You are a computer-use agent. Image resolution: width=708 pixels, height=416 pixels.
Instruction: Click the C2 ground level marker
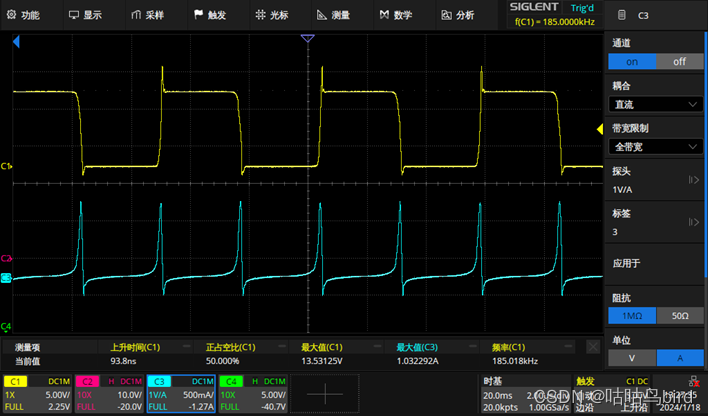click(x=6, y=258)
